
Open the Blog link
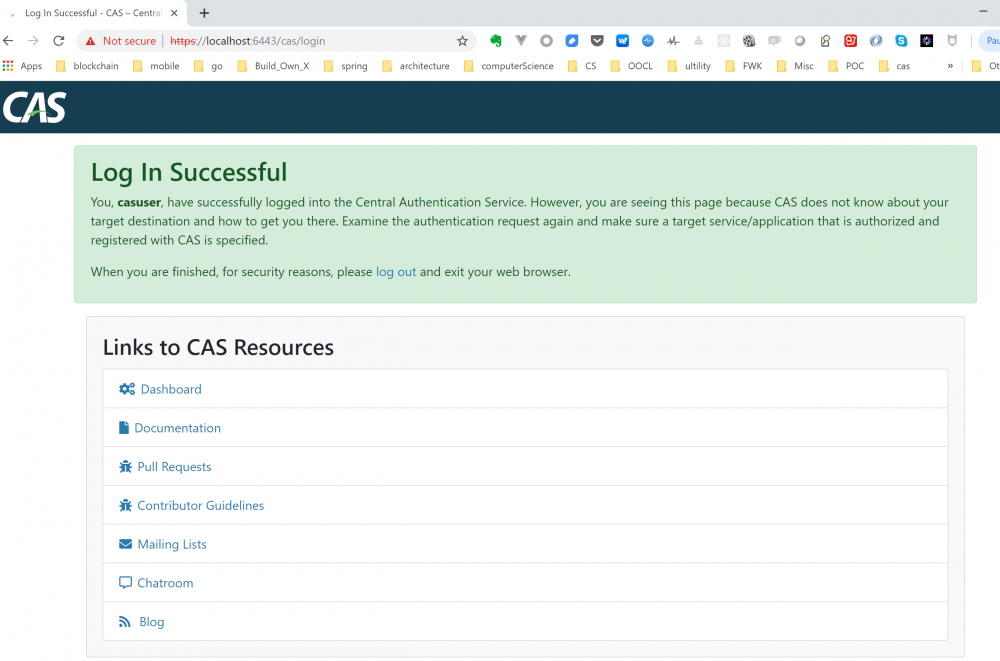coord(152,622)
